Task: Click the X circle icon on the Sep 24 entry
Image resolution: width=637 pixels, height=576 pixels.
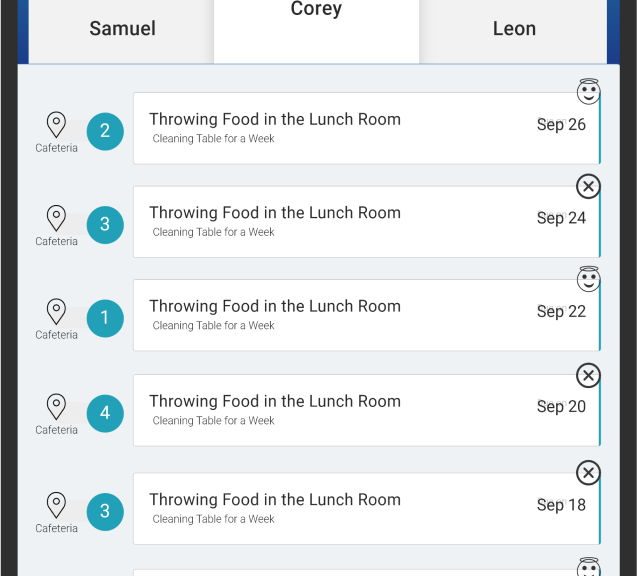Action: (x=588, y=186)
